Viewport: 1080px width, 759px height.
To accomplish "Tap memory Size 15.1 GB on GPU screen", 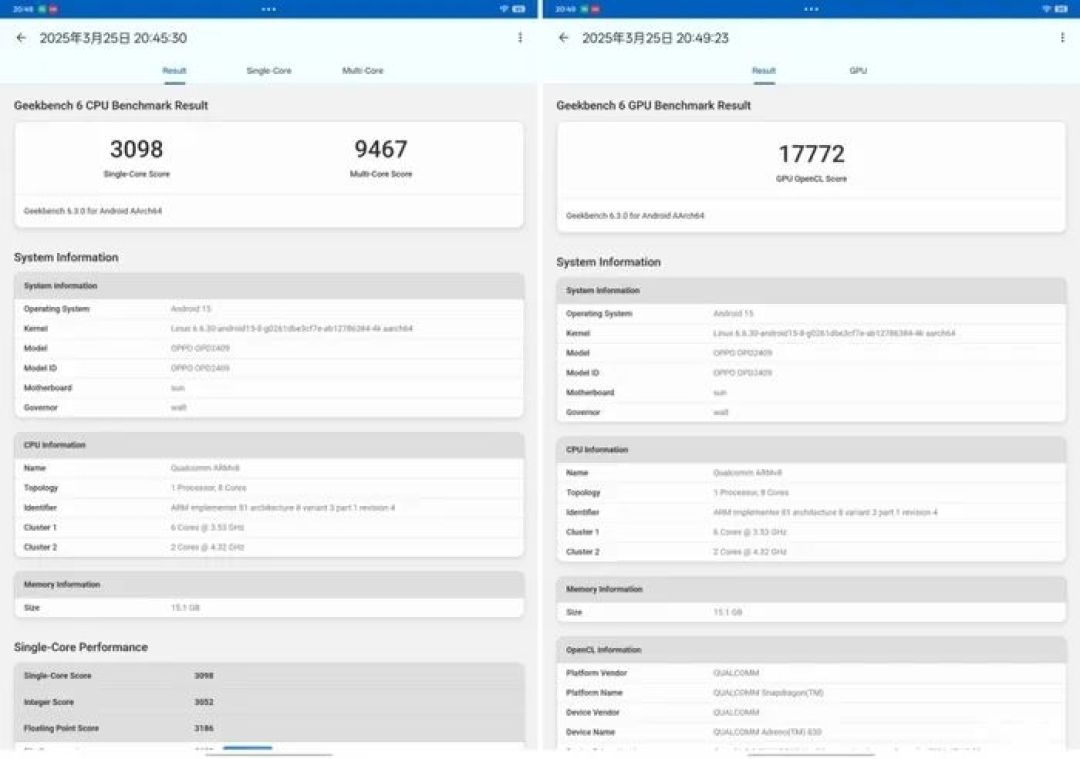I will coord(727,612).
